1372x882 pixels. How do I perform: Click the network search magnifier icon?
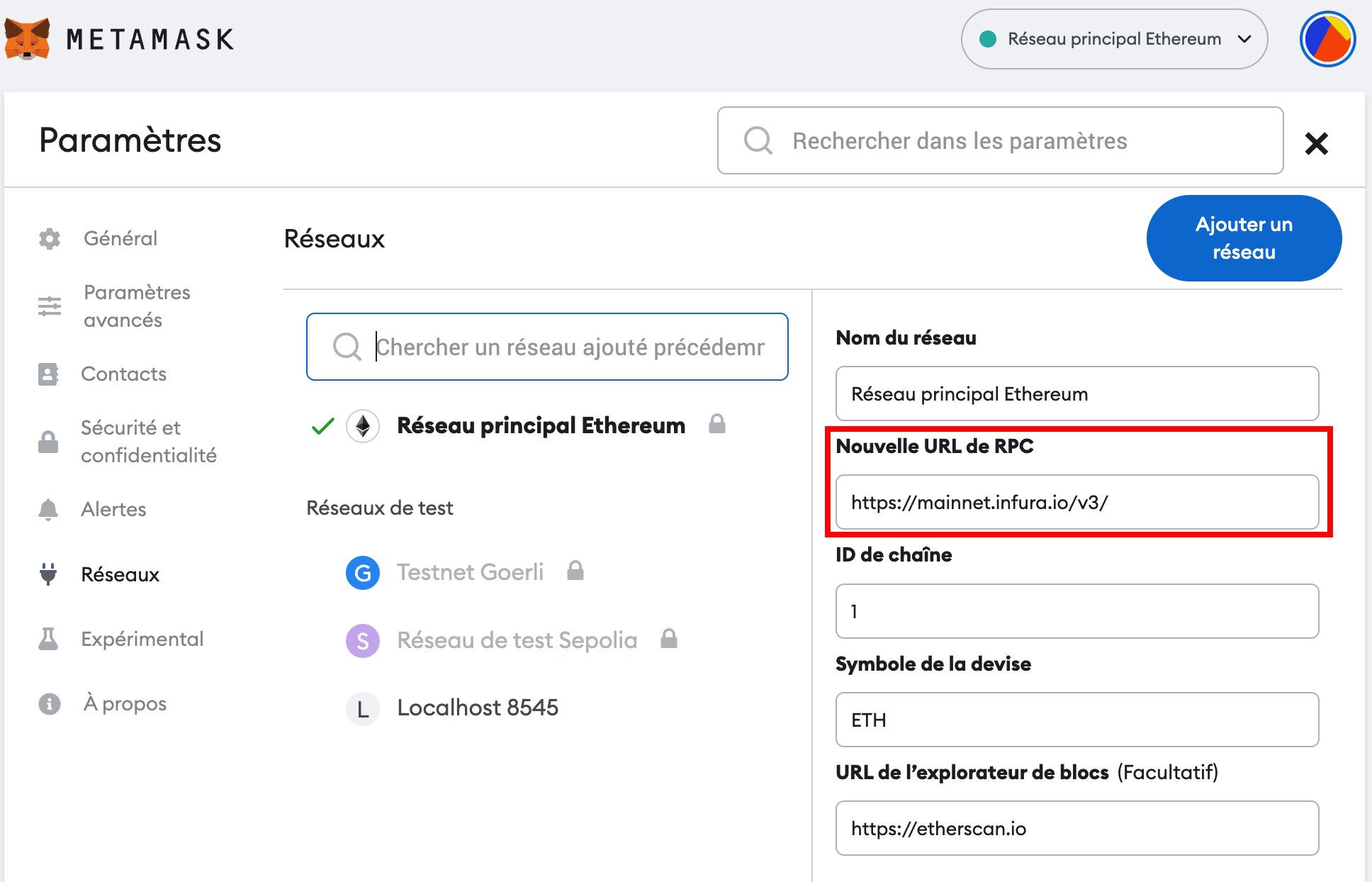(x=347, y=347)
